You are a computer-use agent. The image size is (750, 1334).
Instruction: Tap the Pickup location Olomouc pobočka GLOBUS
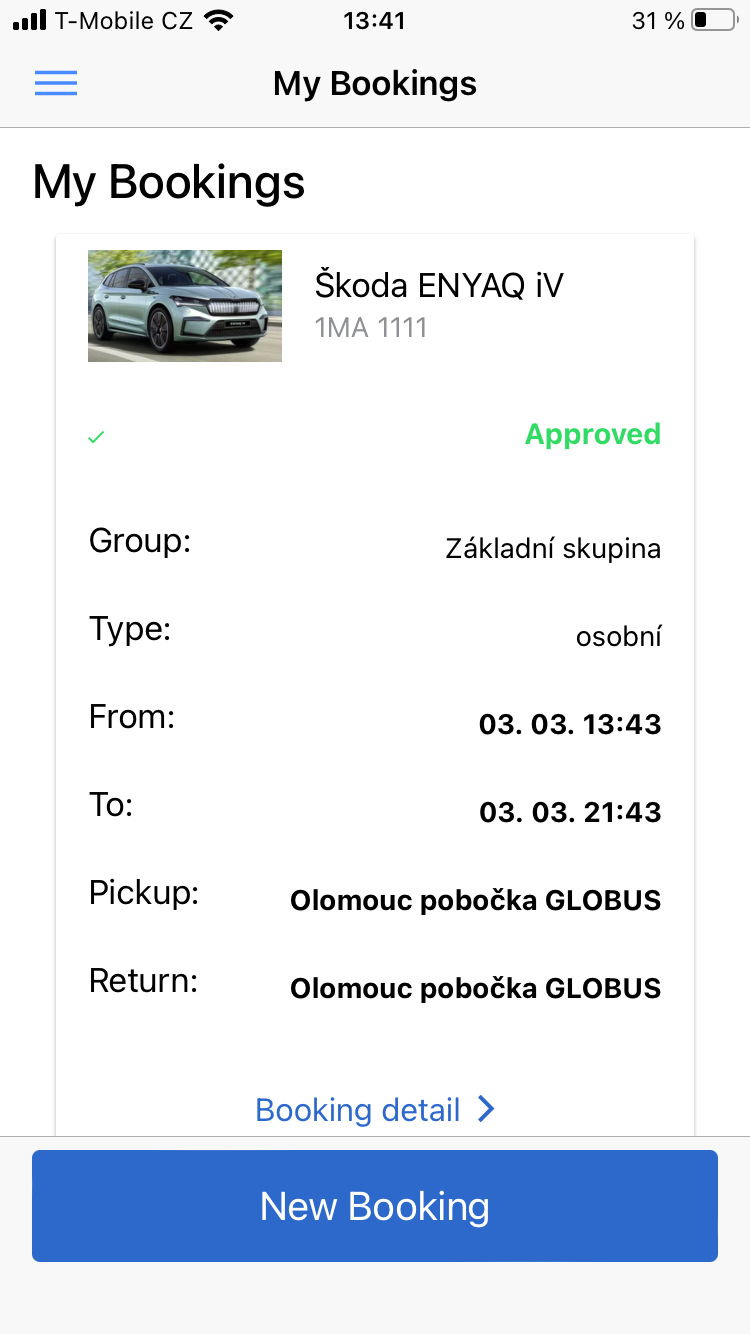click(x=475, y=901)
